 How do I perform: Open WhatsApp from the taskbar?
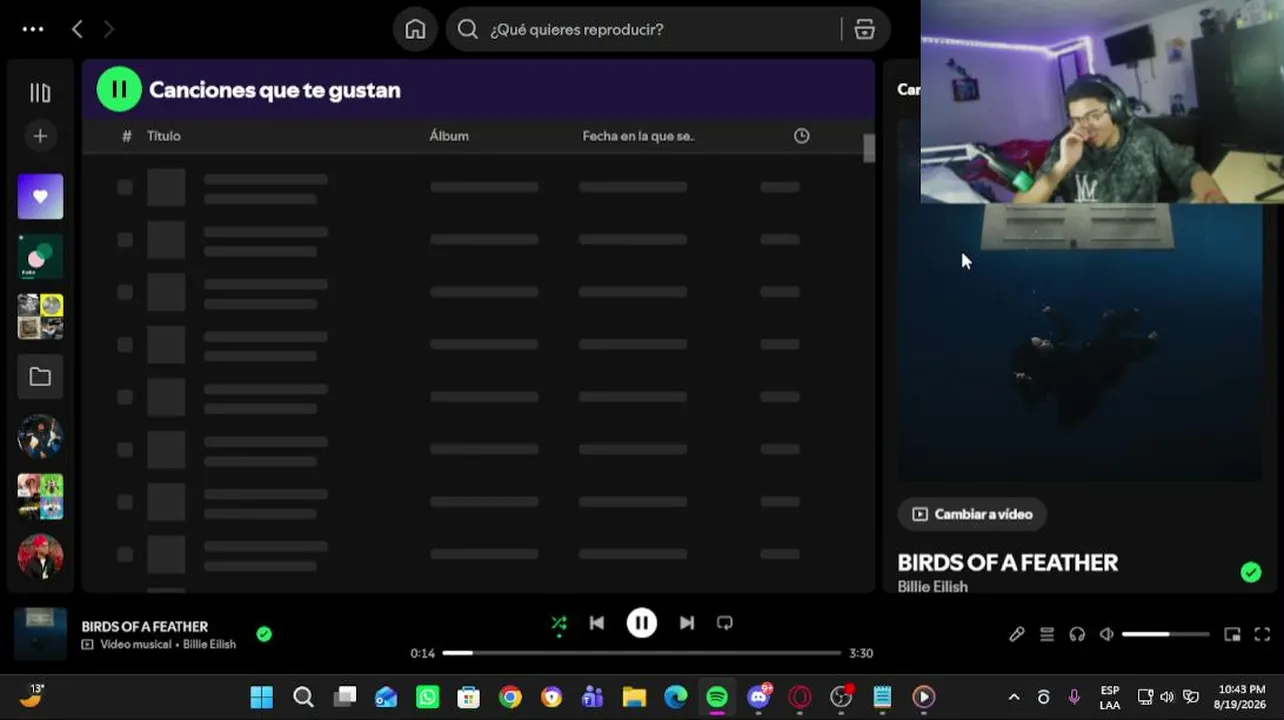[427, 697]
